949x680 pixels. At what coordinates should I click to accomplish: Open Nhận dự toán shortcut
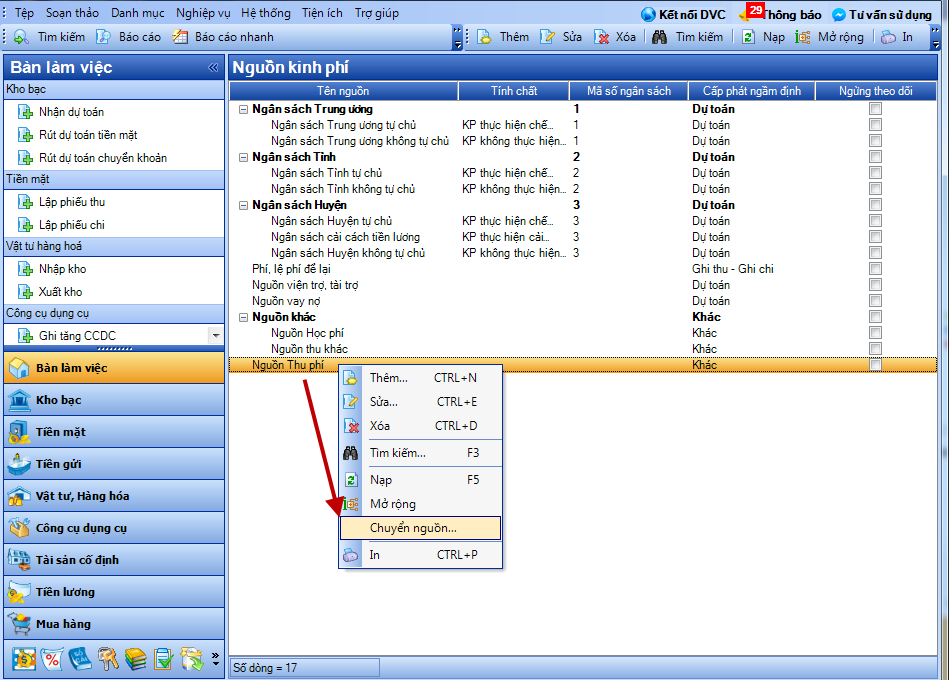[61, 112]
